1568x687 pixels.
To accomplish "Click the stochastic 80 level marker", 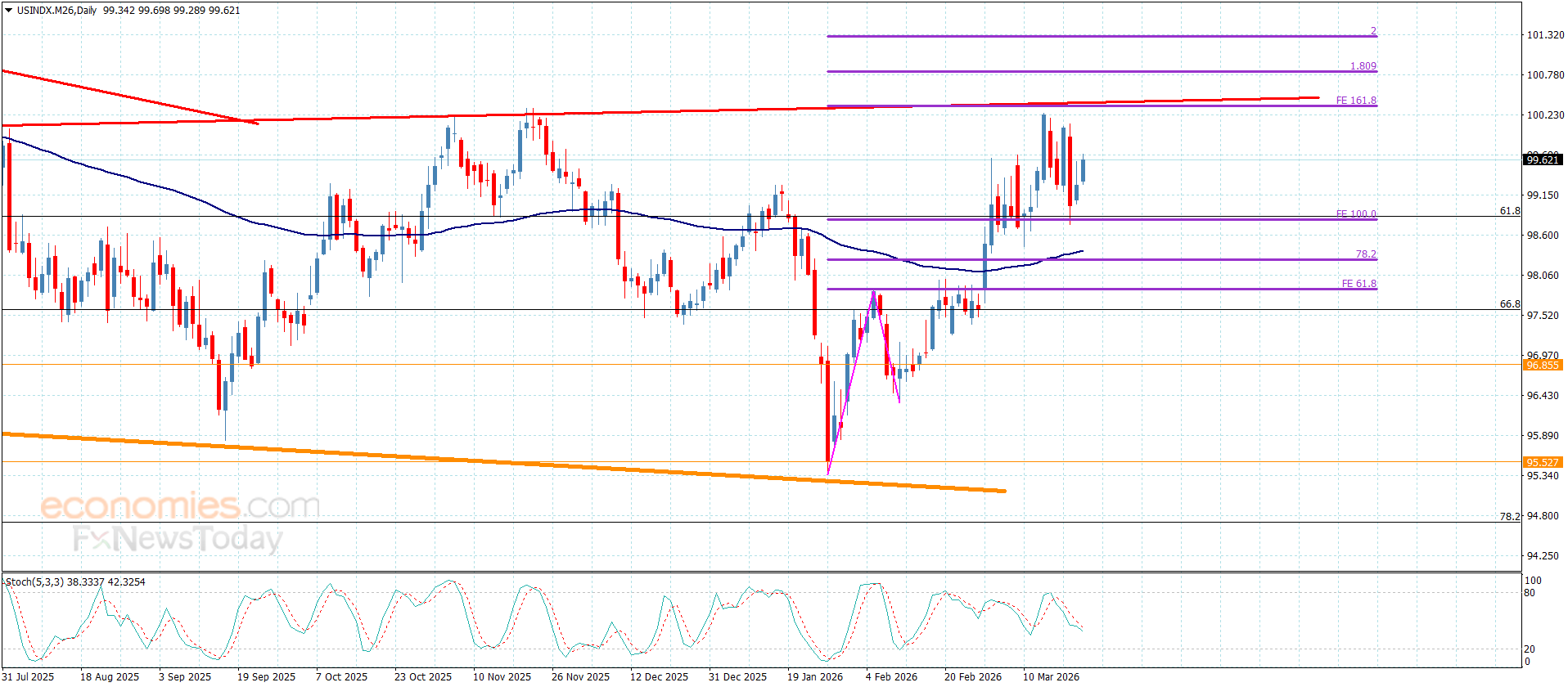I will (x=1530, y=593).
